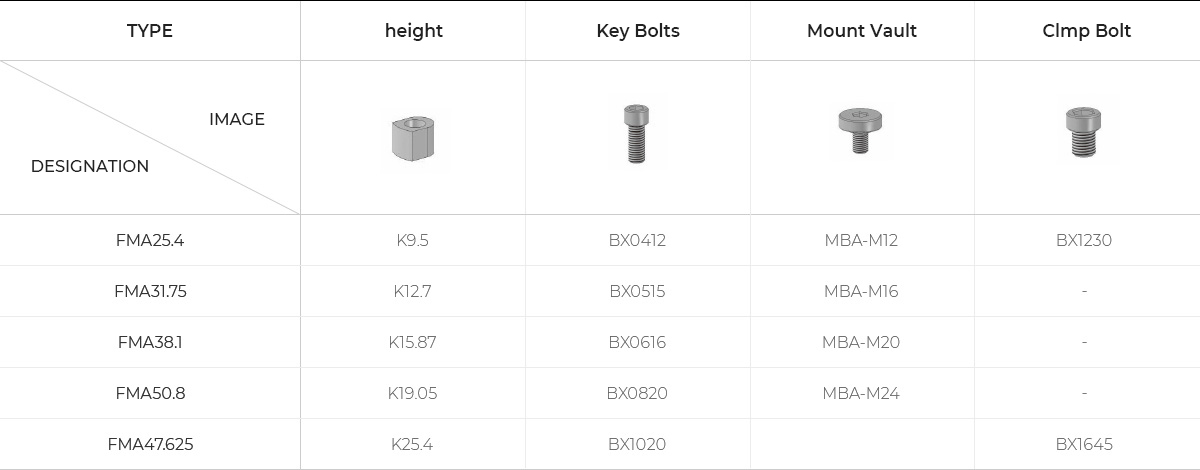Click the FMA38.1 designation cell
This screenshot has height=470, width=1200.
pos(150,342)
